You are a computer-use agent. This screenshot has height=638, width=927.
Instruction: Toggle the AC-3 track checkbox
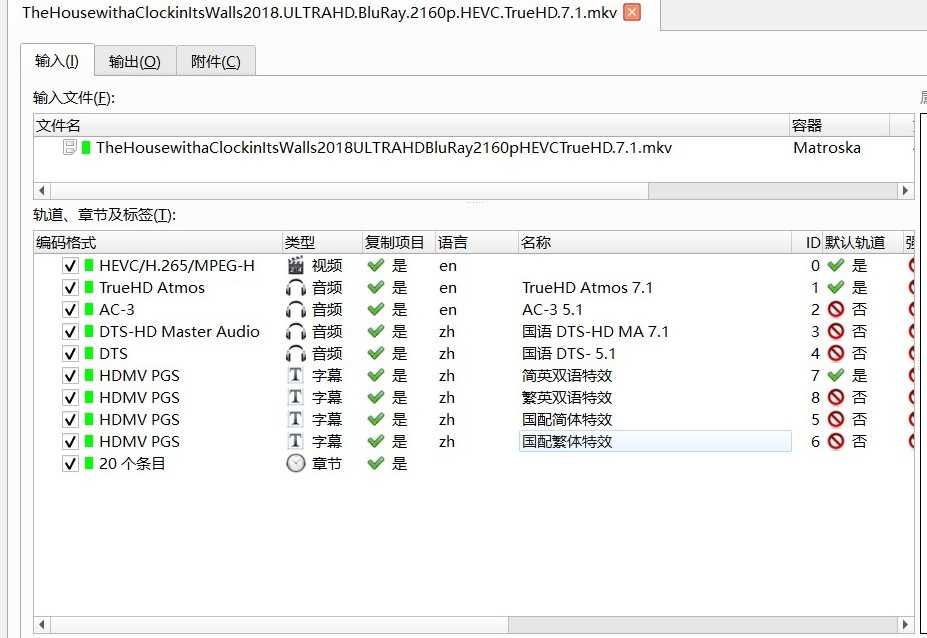(x=70, y=310)
